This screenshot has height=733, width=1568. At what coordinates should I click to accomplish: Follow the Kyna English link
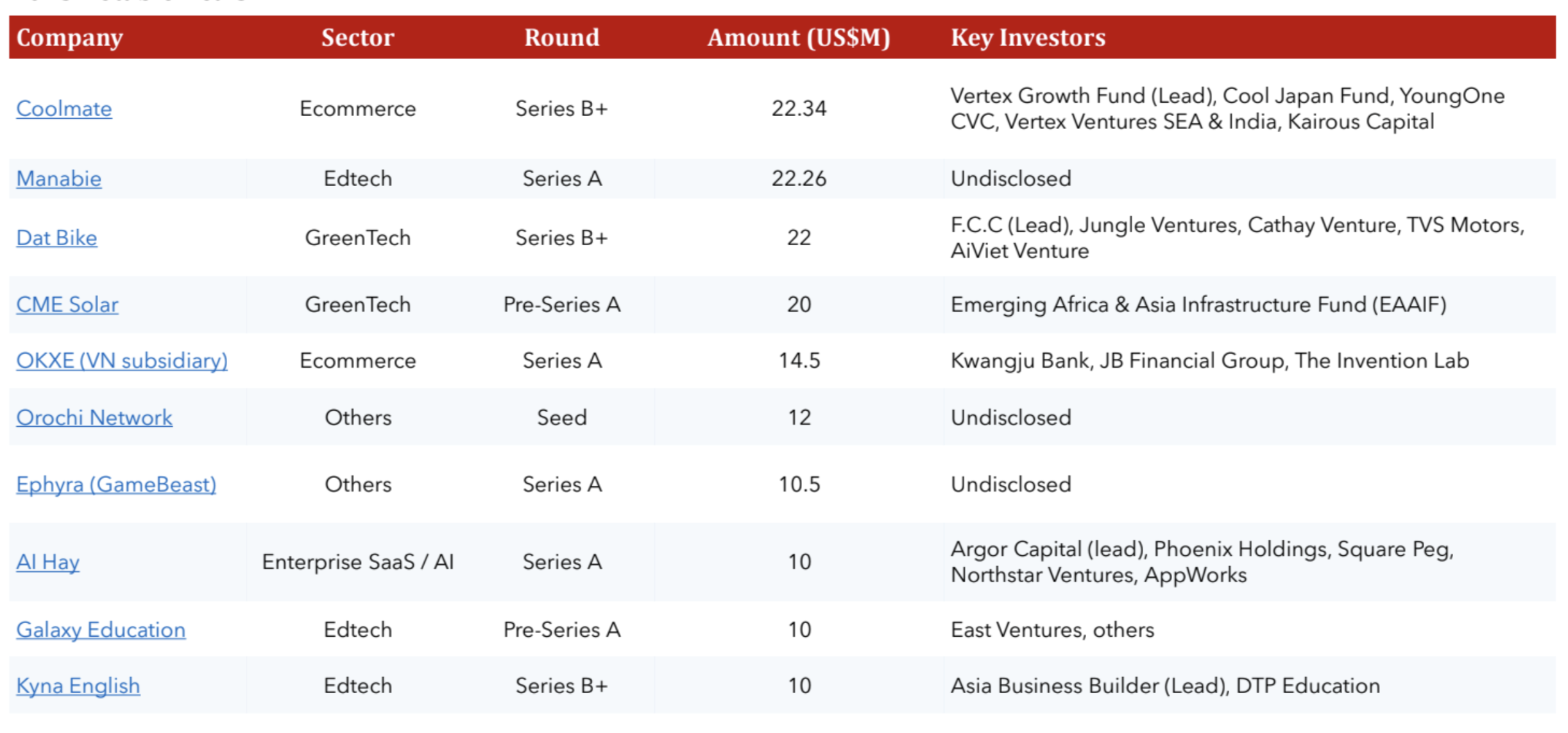pyautogui.click(x=78, y=686)
